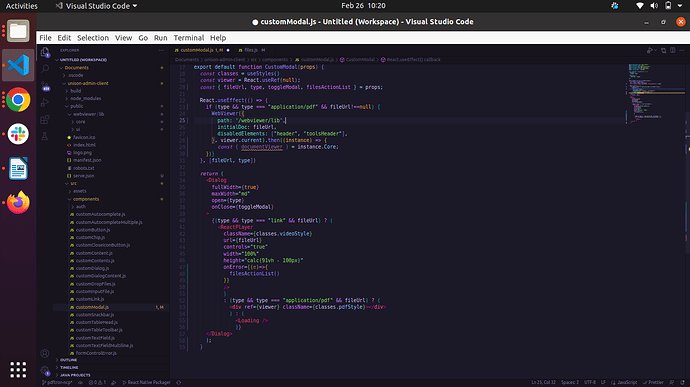Select the customModal.js editor tab
690x387 pixels.
(x=202, y=50)
